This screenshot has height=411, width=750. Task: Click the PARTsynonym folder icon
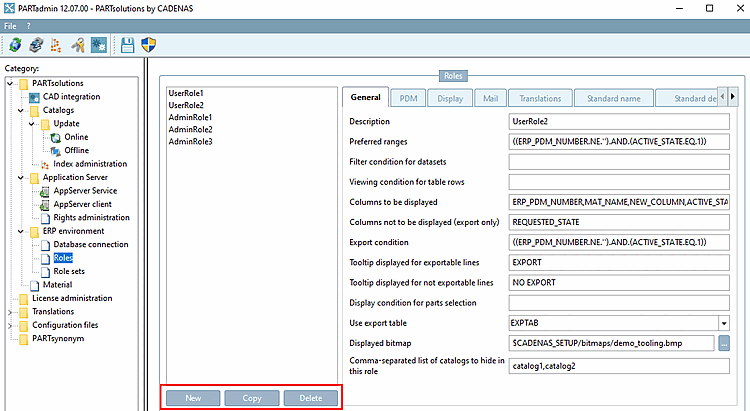tap(24, 339)
